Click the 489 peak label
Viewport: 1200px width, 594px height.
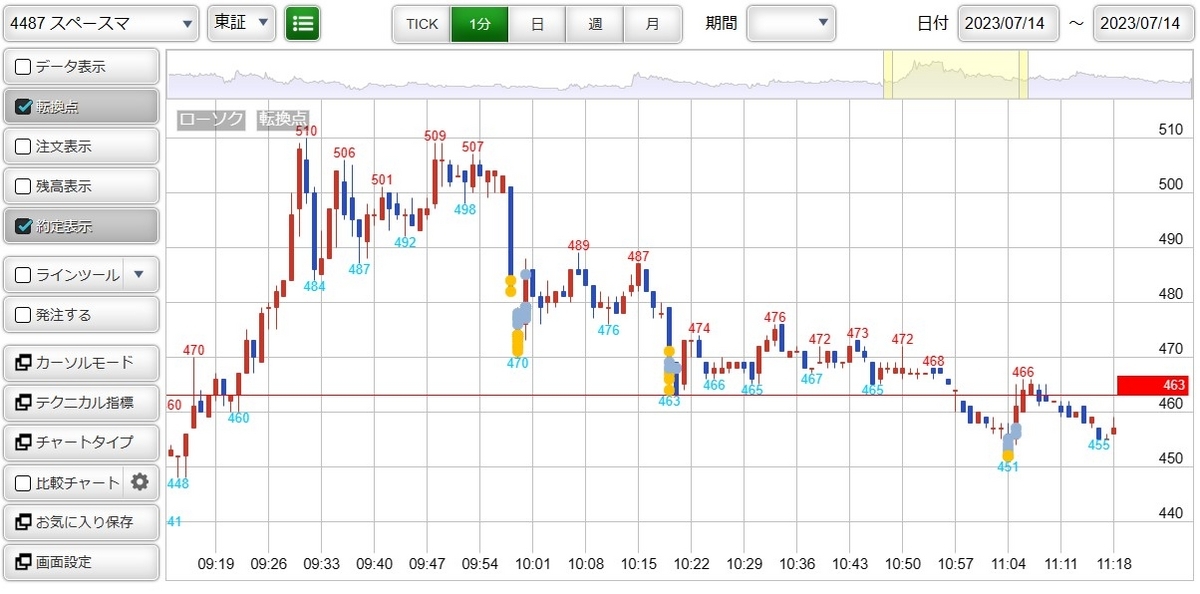click(x=578, y=245)
